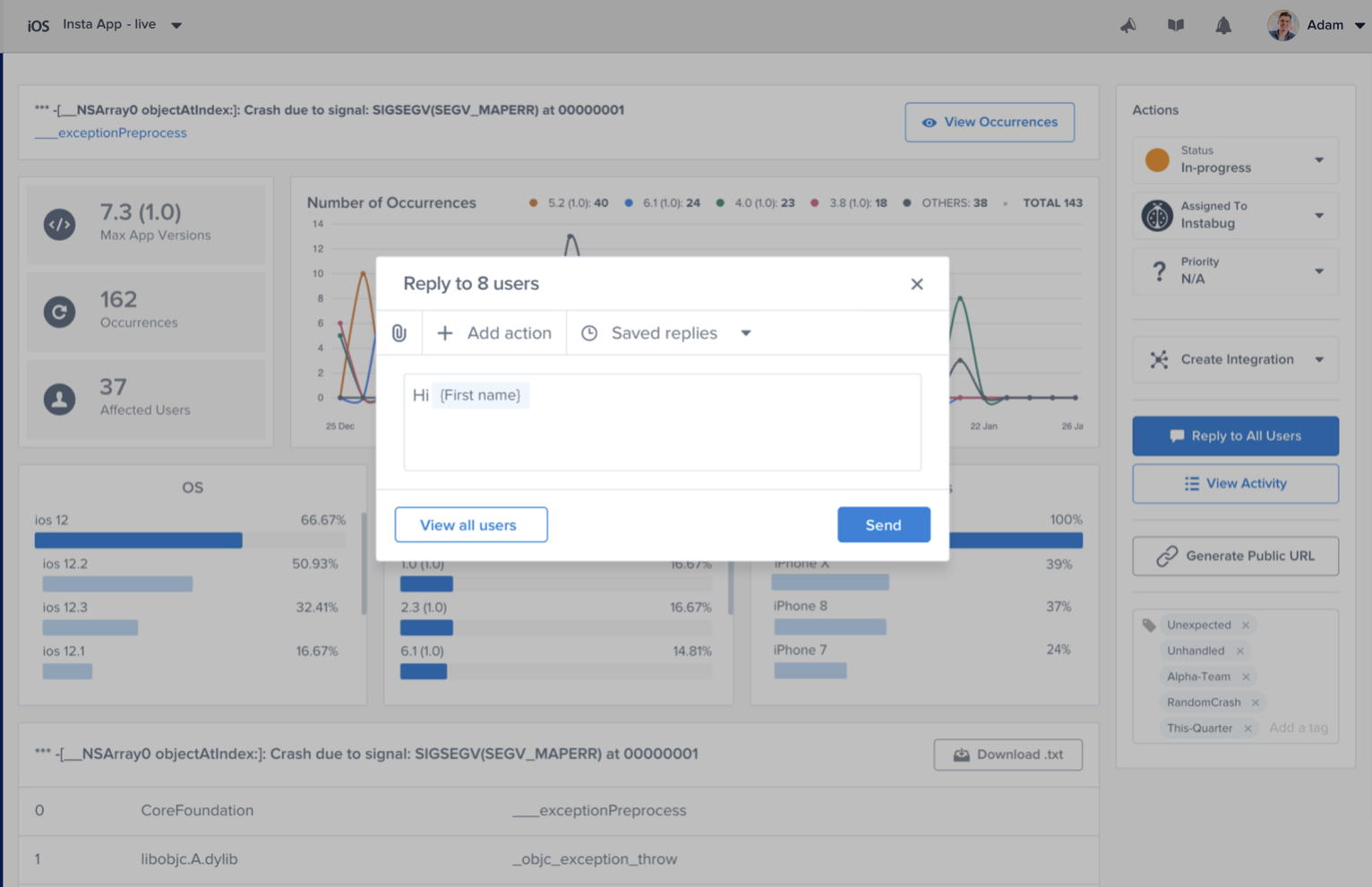Click the clock icon beside Saved replies
The image size is (1372, 887).
click(x=589, y=333)
